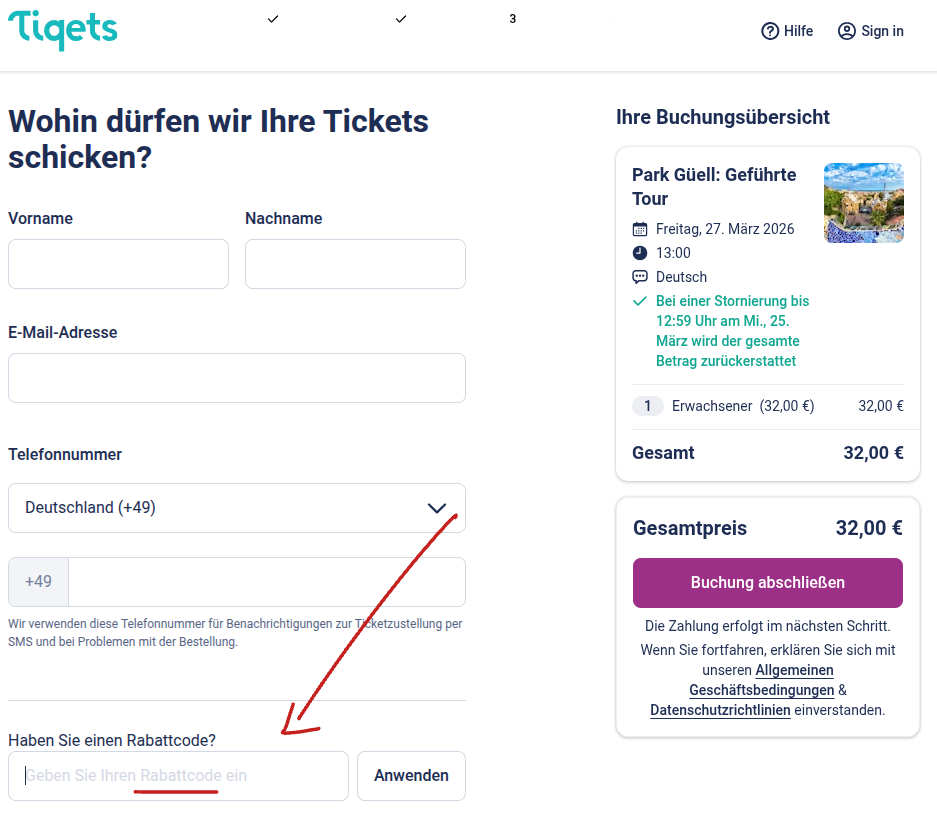
Task: Click the Vorname input field
Action: [x=117, y=263]
